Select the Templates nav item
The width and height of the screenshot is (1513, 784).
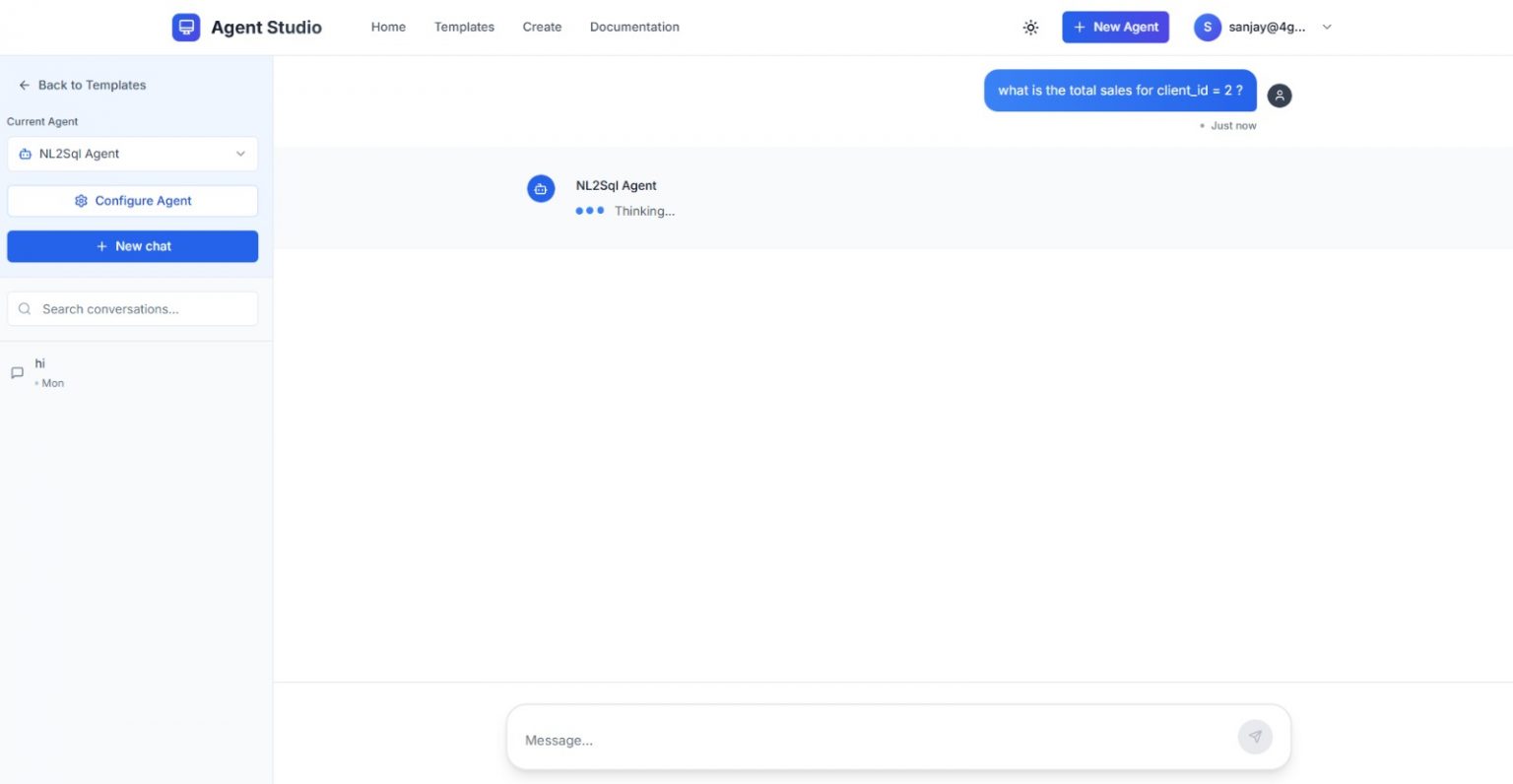pos(464,27)
